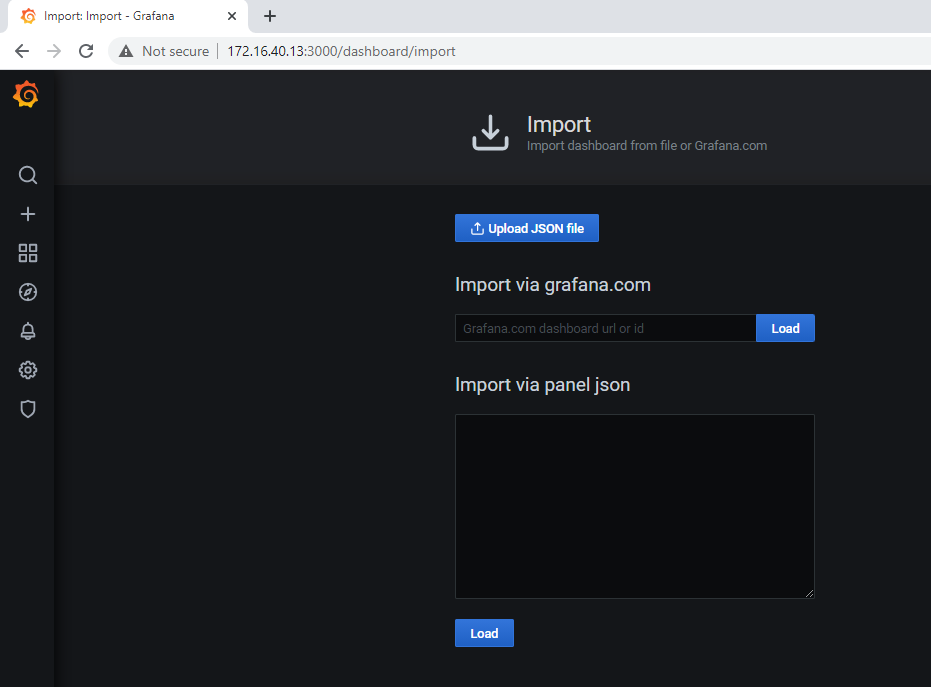Close the Import - Grafana tab
The height and width of the screenshot is (687, 931).
click(x=232, y=16)
